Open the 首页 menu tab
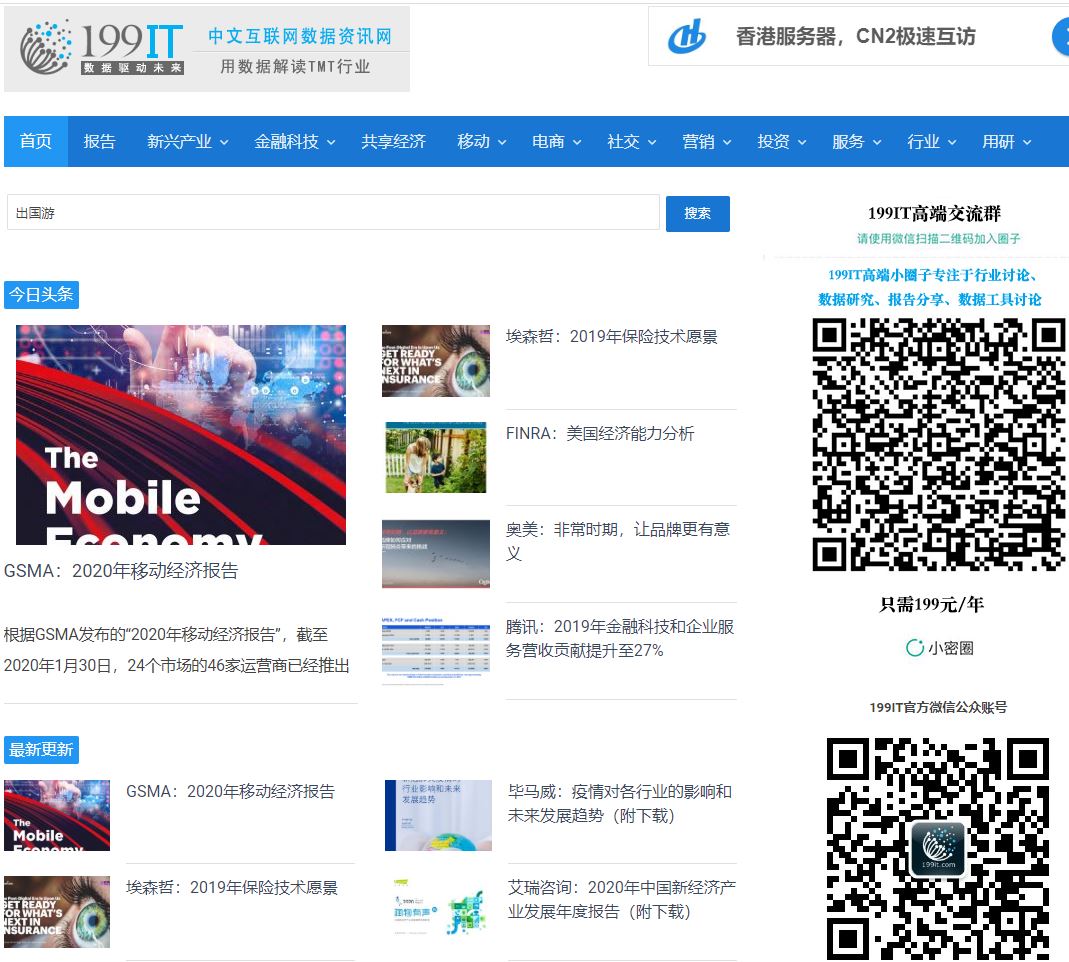This screenshot has width=1069, height=962. [x=35, y=141]
